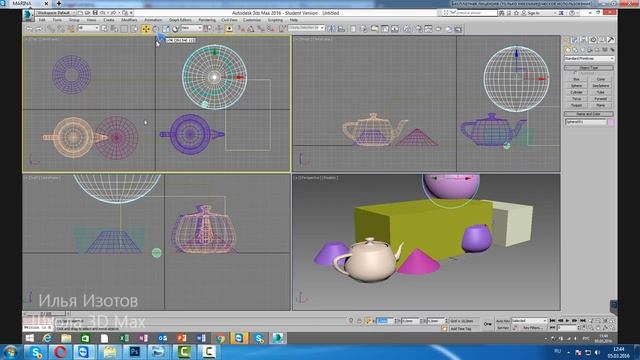Open the Select by Name dialog icon
Screen dimensions: 640x360
click(x=113, y=29)
